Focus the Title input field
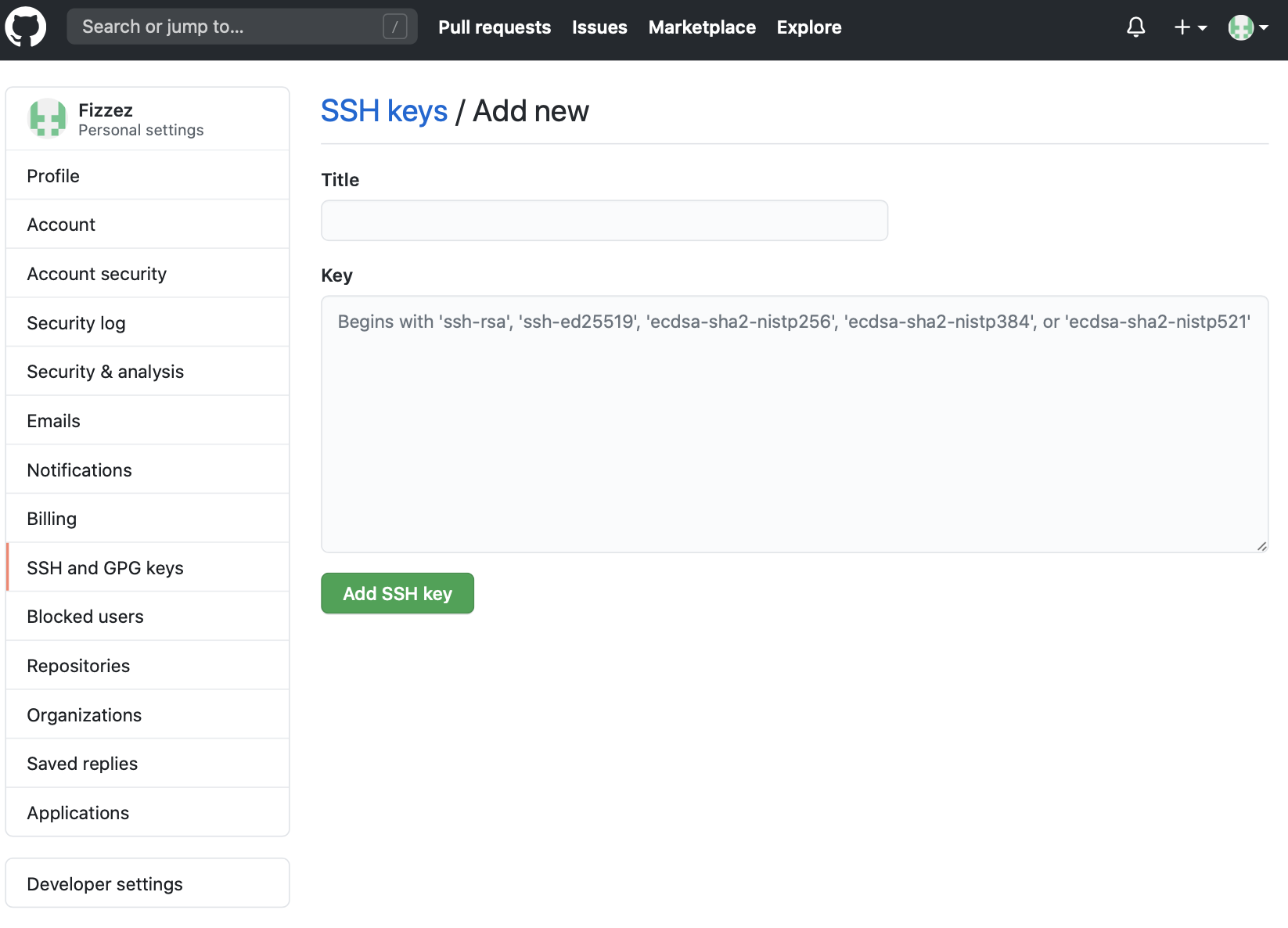The image size is (1288, 928). point(604,220)
